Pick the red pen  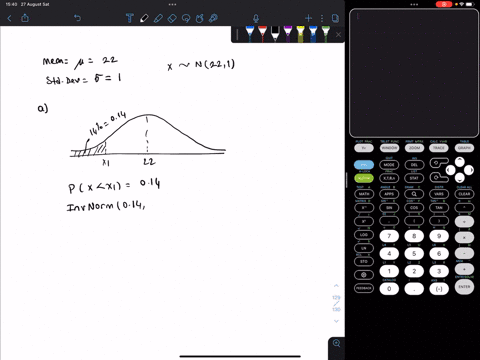[262, 34]
